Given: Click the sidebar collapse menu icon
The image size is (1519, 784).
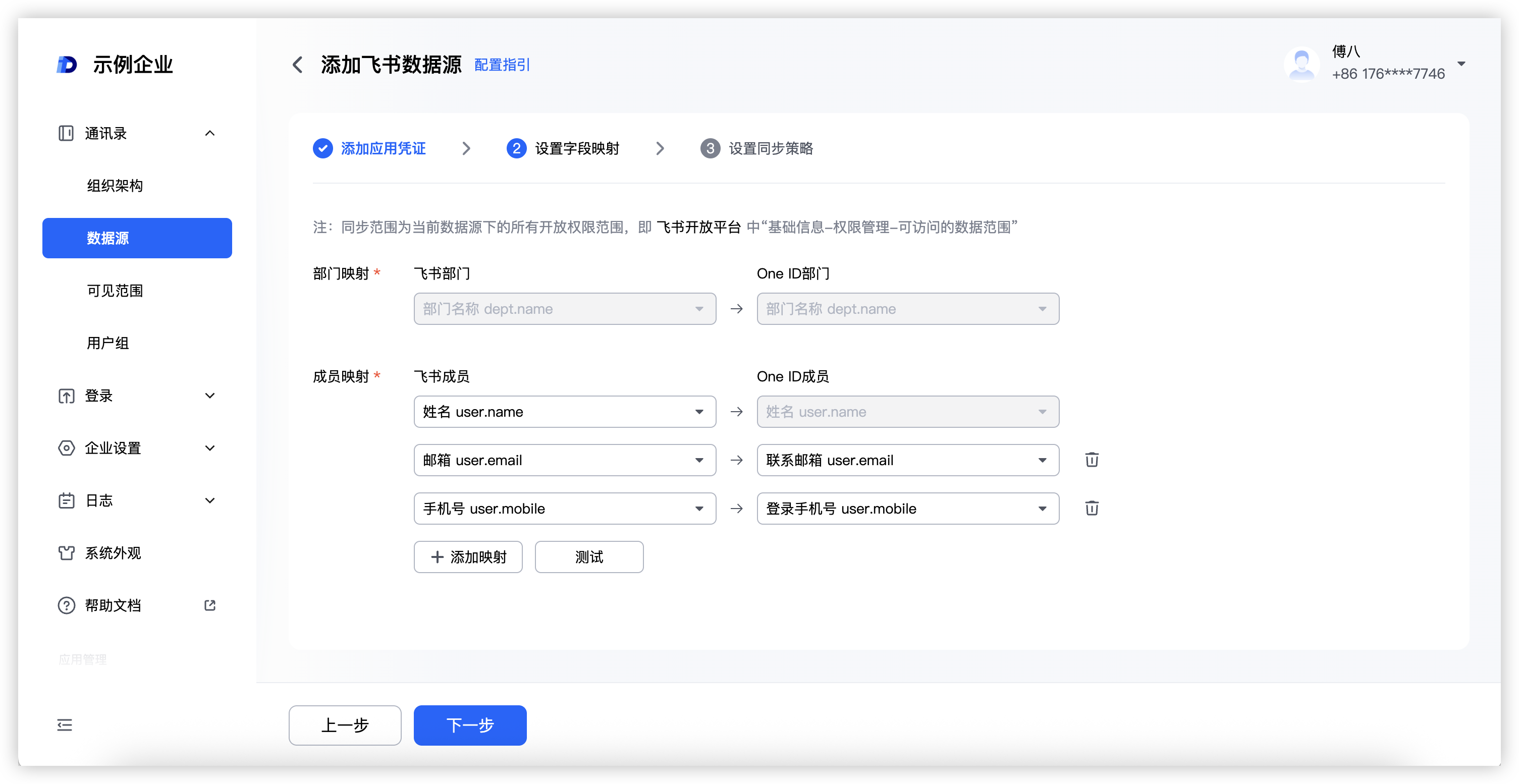Looking at the screenshot, I should [x=64, y=725].
